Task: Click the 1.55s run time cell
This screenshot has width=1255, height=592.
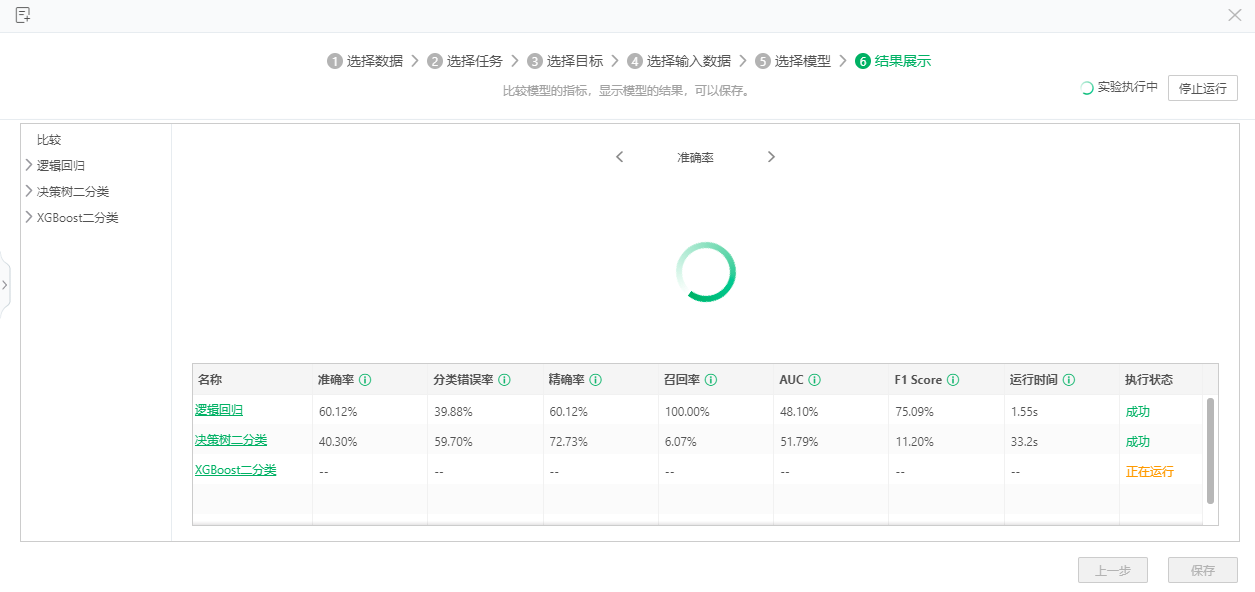Action: [1024, 411]
